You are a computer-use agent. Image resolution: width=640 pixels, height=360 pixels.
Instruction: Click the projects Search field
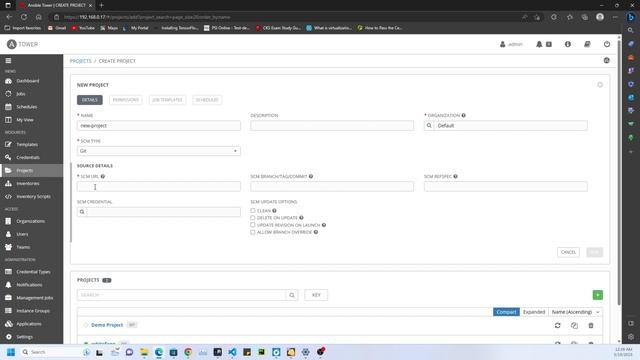pos(182,295)
